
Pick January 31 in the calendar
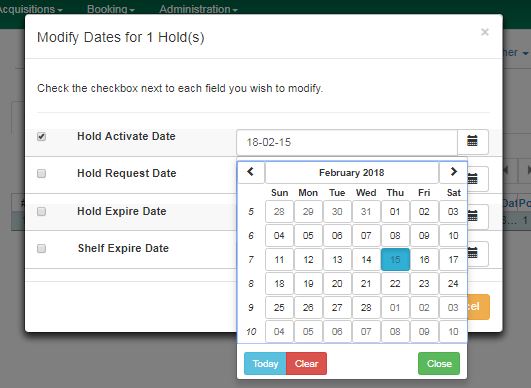[366, 212]
